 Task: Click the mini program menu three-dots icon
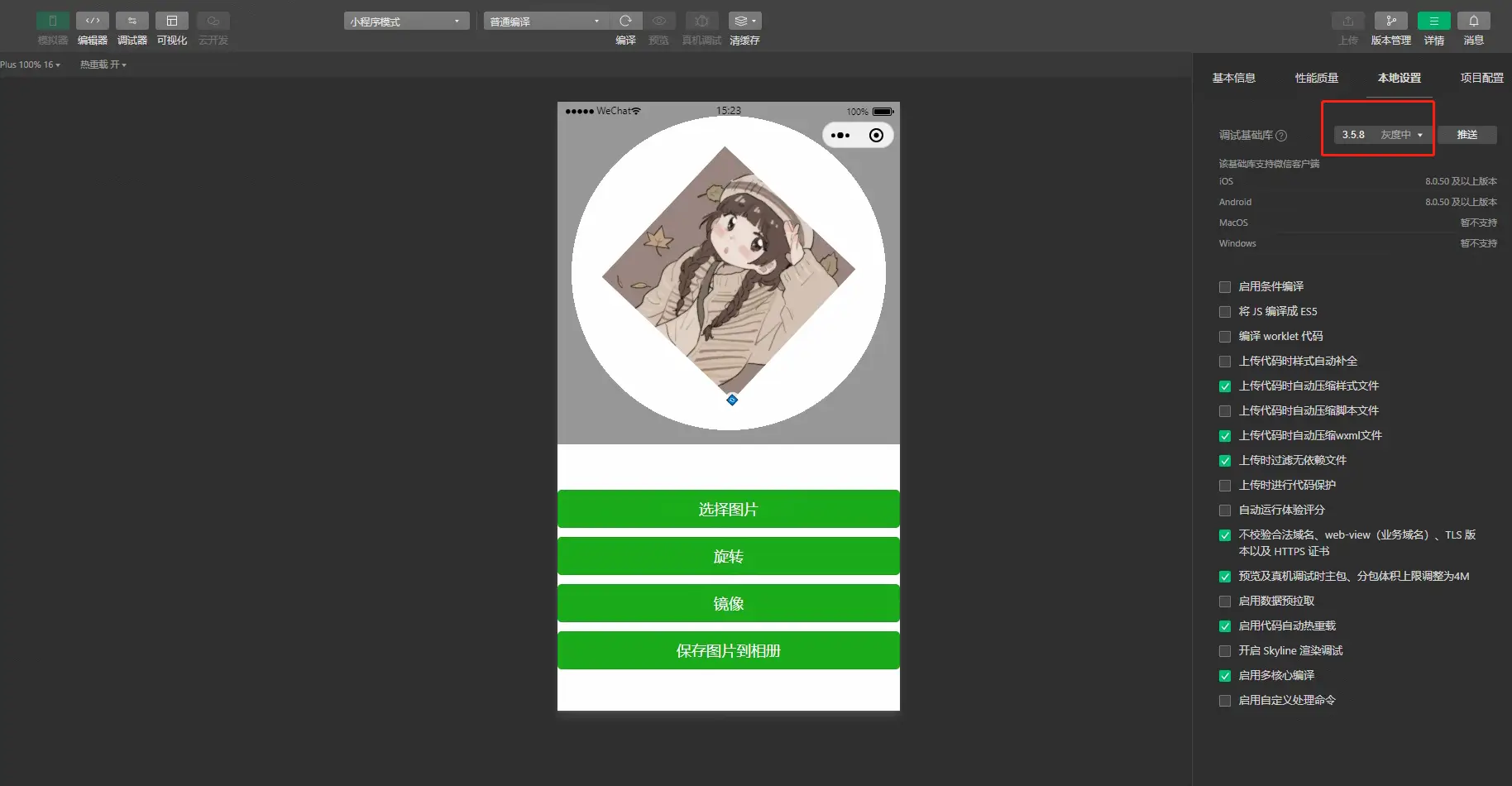pyautogui.click(x=840, y=135)
